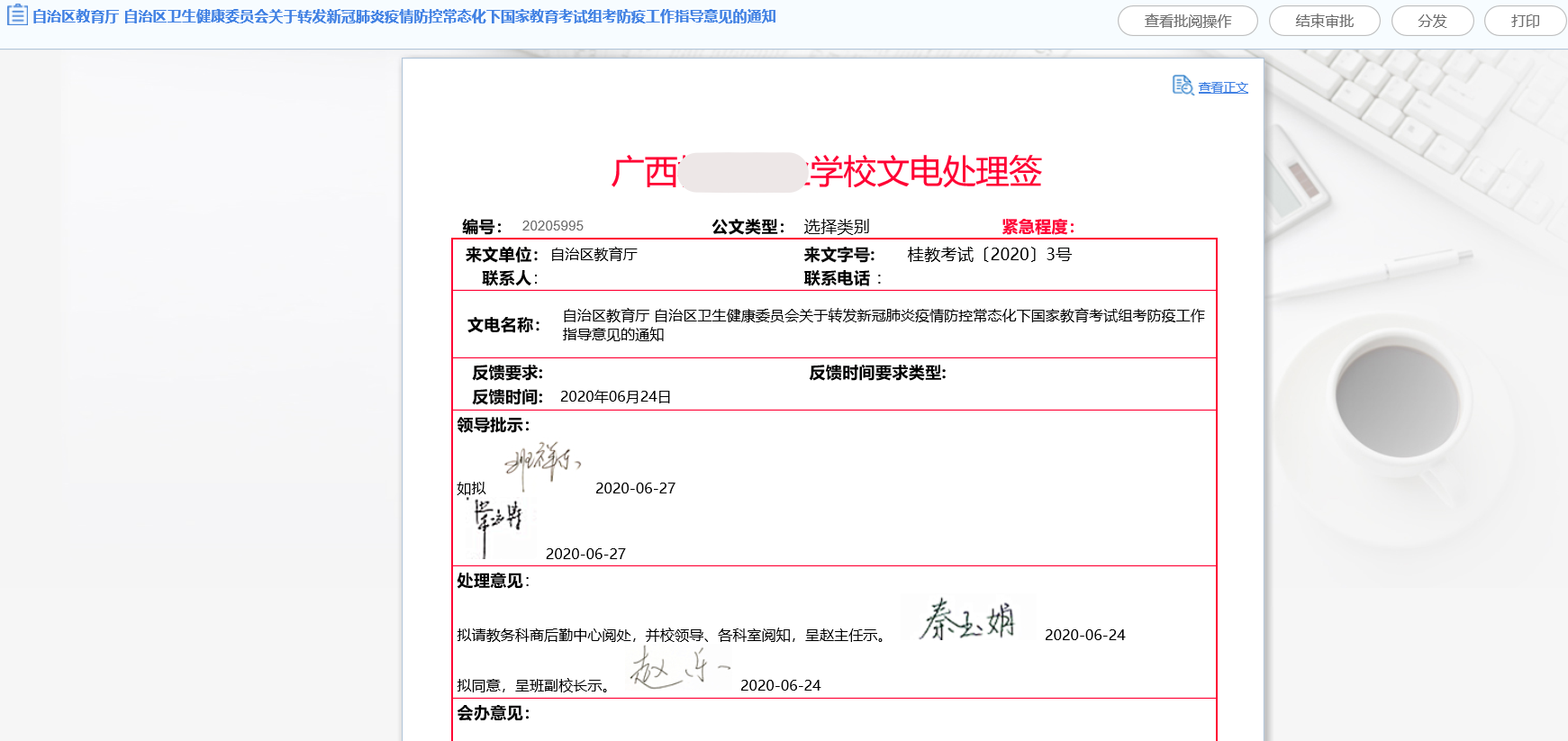Select the 文电名称 title text
Viewport: 1568px width, 741px height.
(x=883, y=325)
